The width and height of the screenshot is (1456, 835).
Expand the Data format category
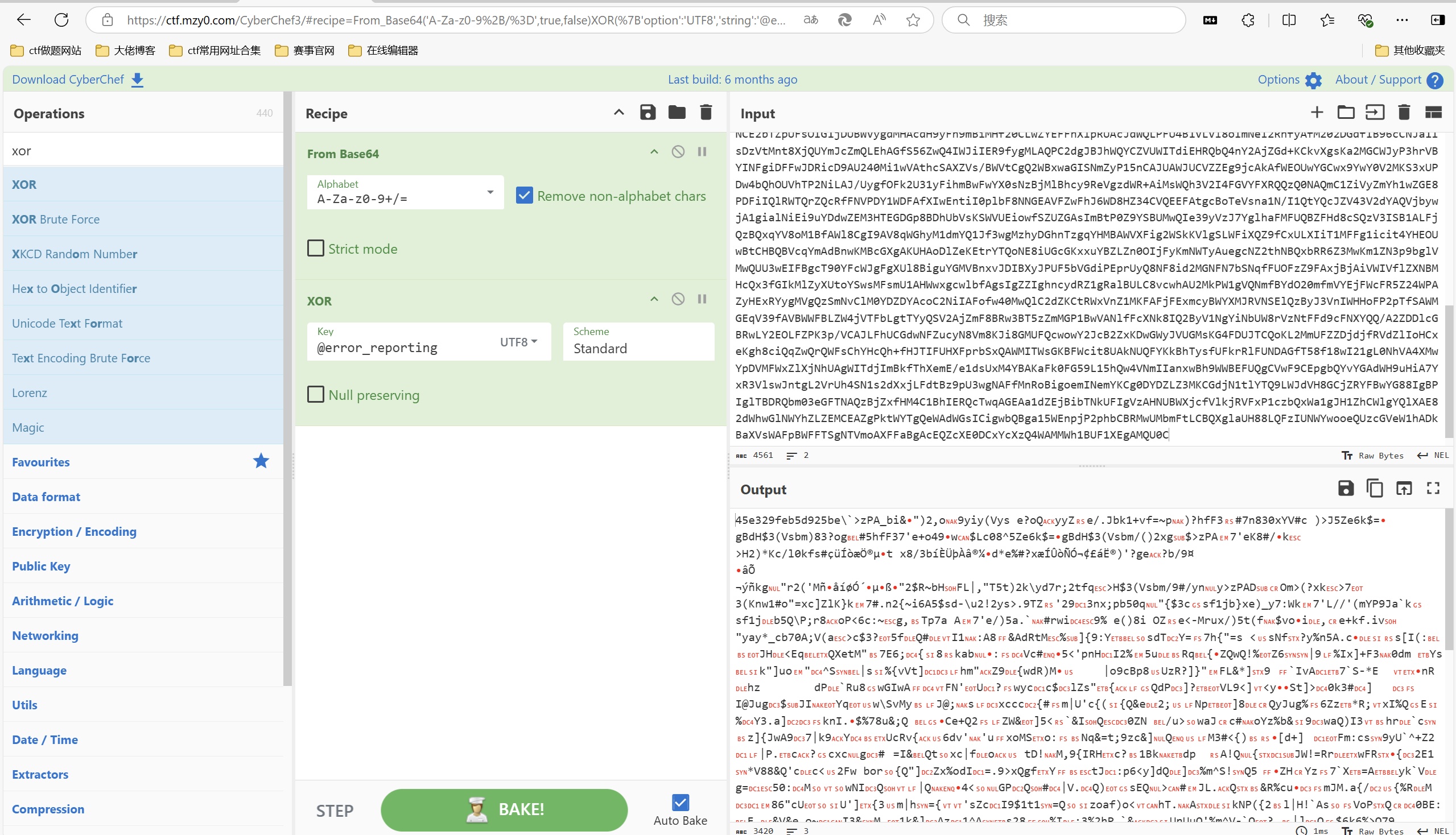coord(143,497)
